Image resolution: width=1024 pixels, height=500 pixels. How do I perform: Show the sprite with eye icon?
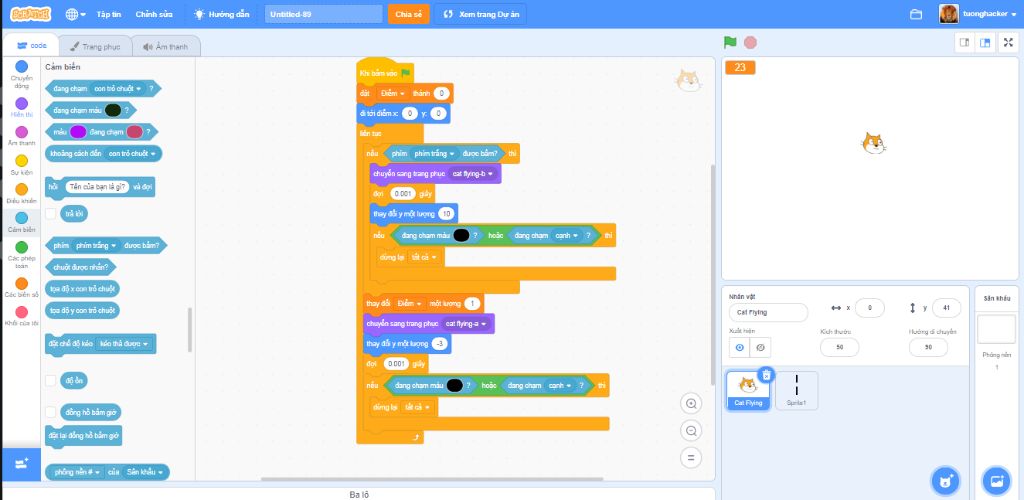(x=739, y=348)
